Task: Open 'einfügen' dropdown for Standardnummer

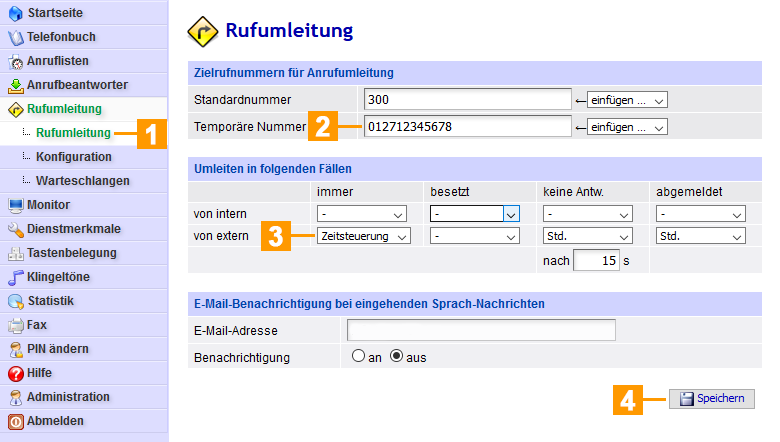Action: (627, 100)
